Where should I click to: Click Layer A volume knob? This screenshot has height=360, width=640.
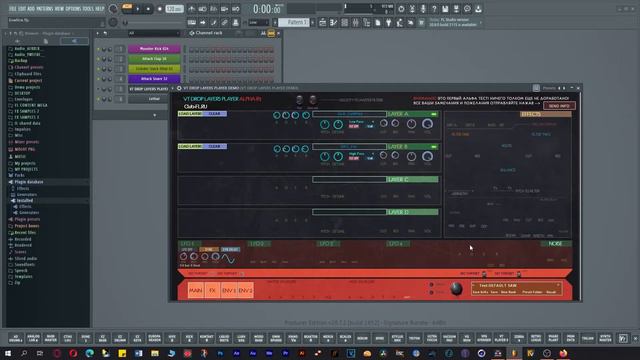coord(427,123)
